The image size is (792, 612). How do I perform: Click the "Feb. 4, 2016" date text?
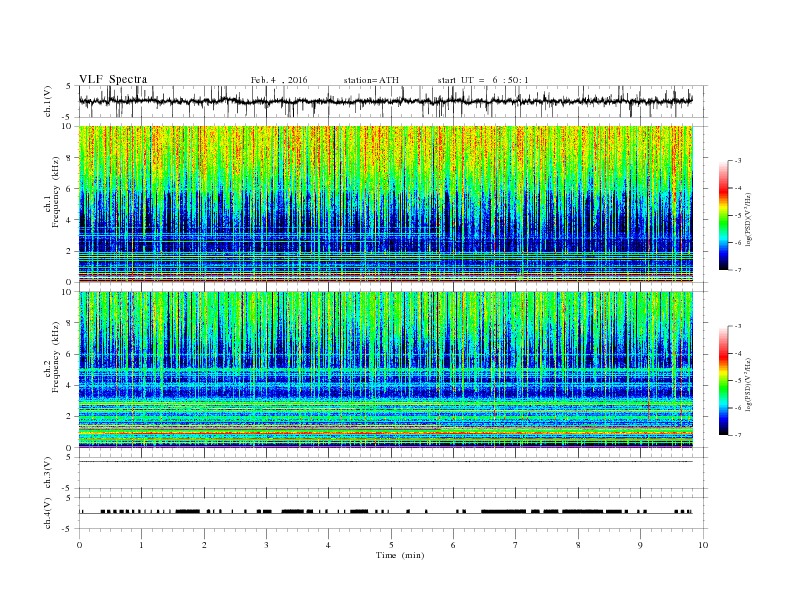pos(279,80)
